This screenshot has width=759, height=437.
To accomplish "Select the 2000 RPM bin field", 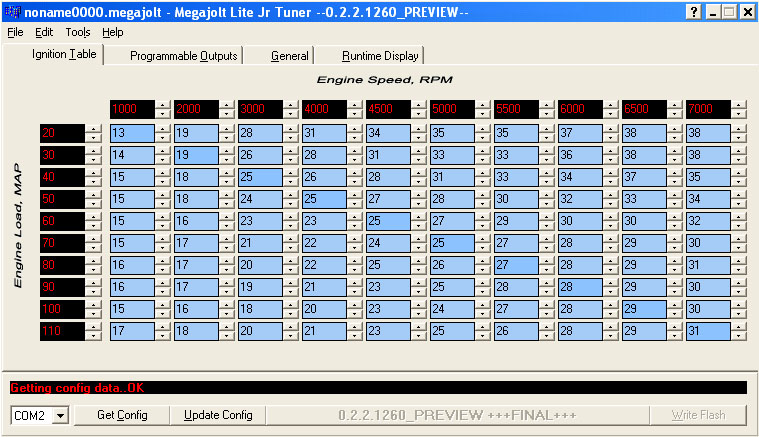I will pyautogui.click(x=197, y=109).
